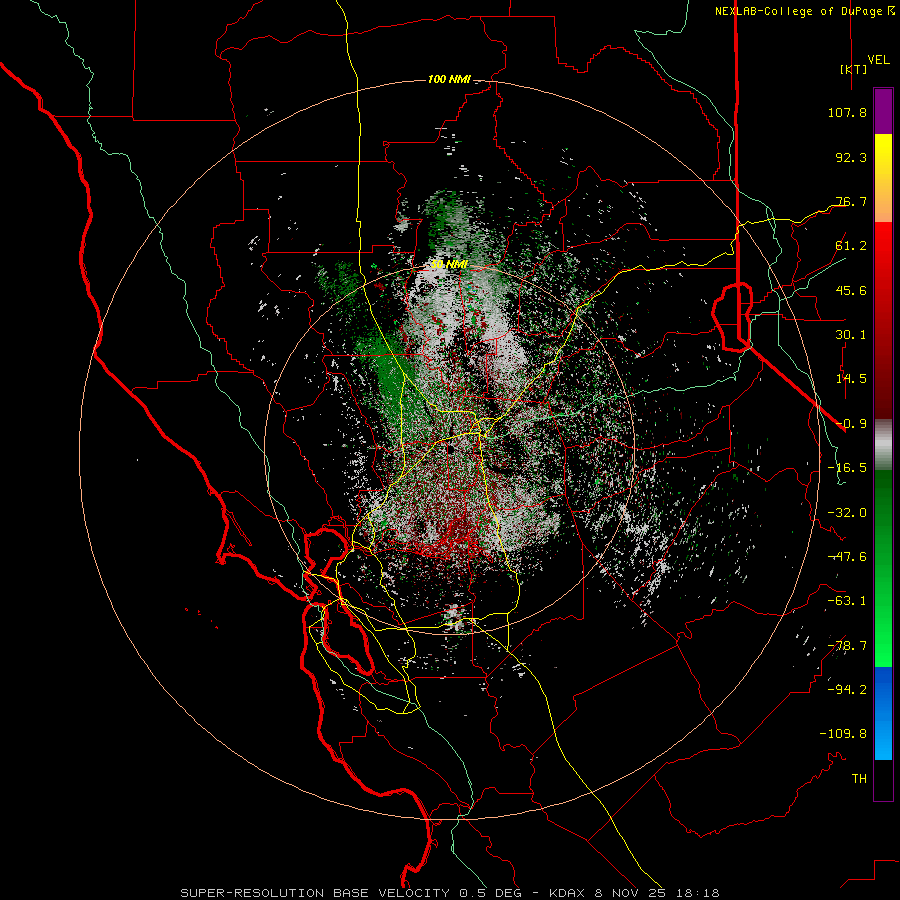This screenshot has width=900, height=900.
Task: Click the 61.2 velocity scale value
Action: point(851,246)
